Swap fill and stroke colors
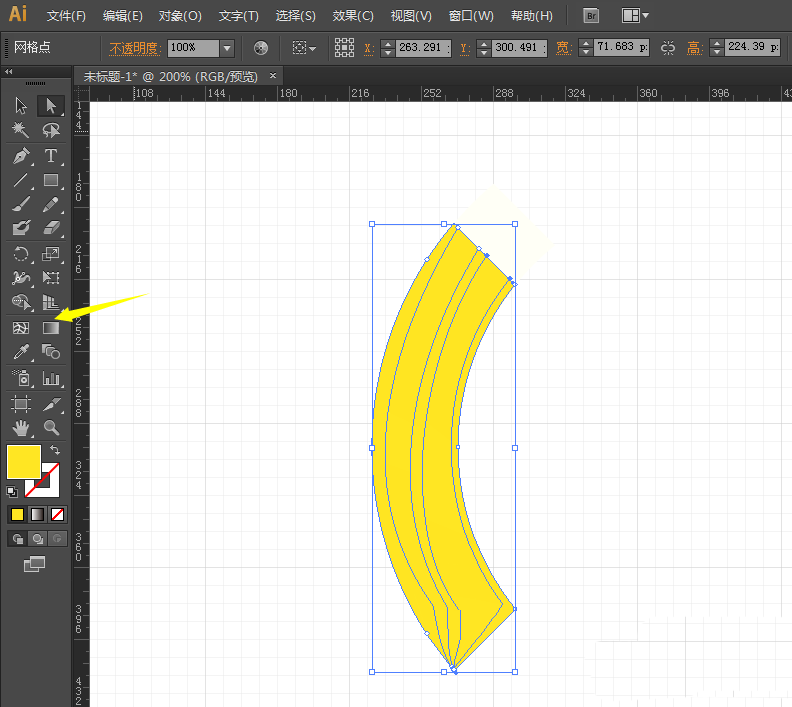This screenshot has width=792, height=707. (55, 451)
